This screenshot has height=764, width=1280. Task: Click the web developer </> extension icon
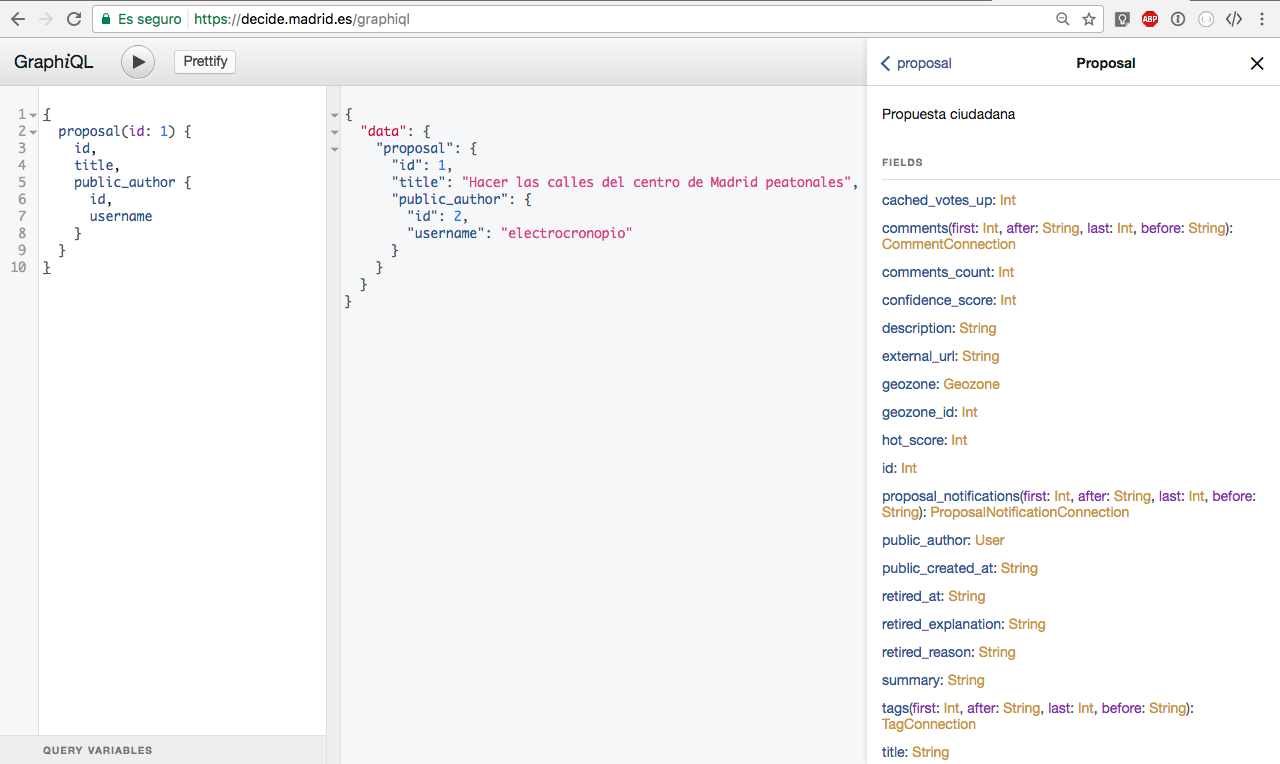(x=1234, y=18)
